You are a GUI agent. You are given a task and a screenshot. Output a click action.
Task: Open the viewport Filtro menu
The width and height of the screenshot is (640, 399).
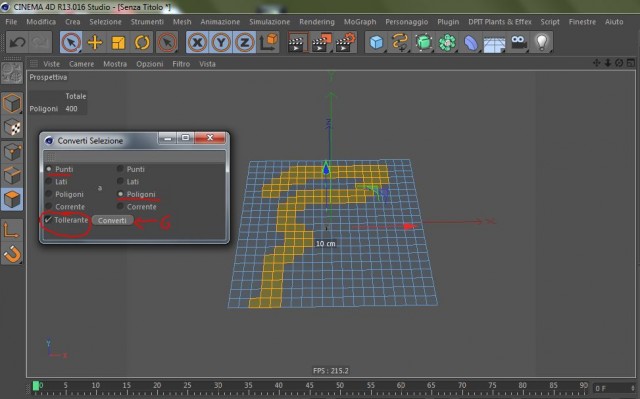[x=181, y=64]
